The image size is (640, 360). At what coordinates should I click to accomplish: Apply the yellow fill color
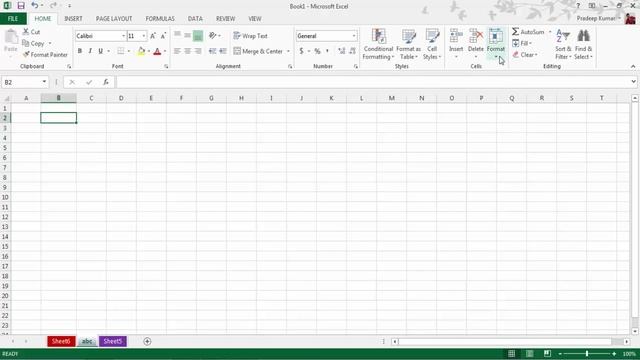[141, 51]
